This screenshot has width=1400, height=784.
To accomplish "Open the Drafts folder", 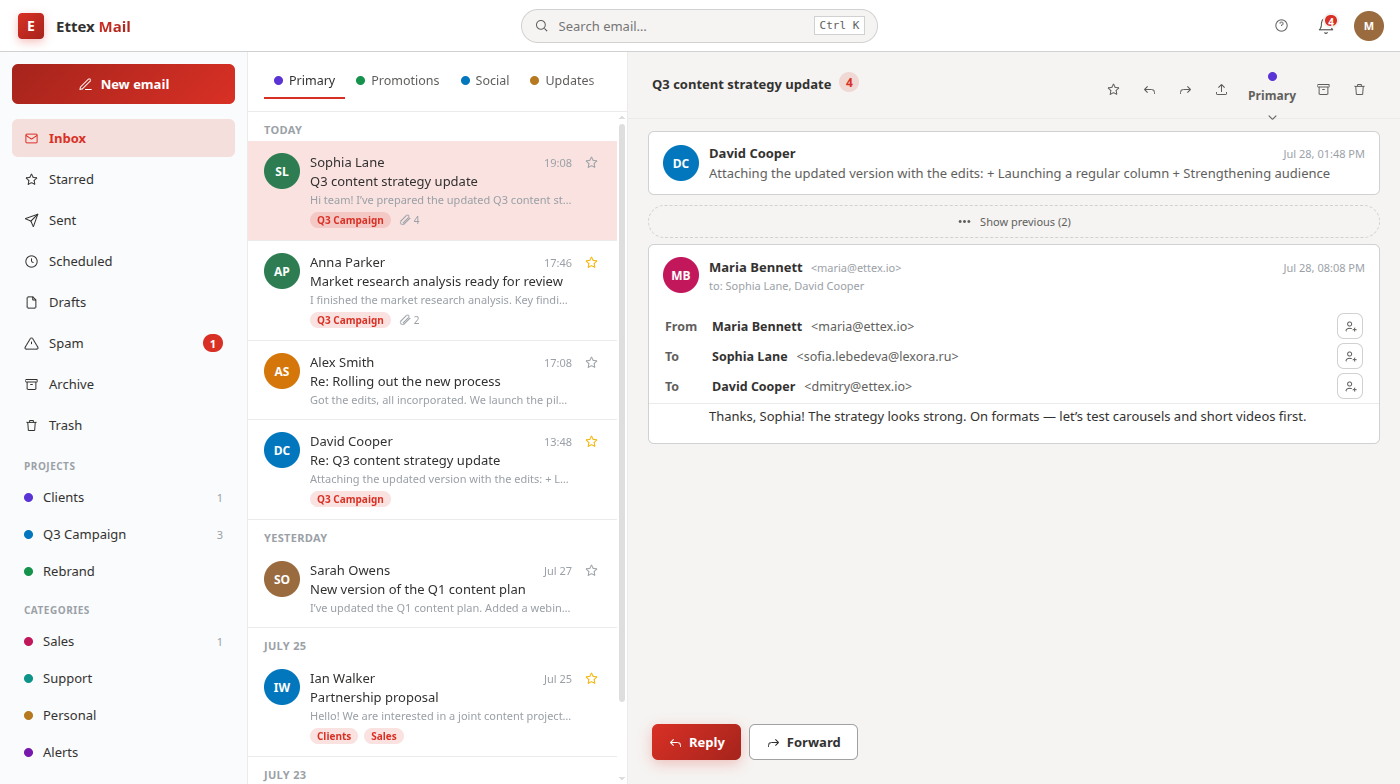I will 123,302.
